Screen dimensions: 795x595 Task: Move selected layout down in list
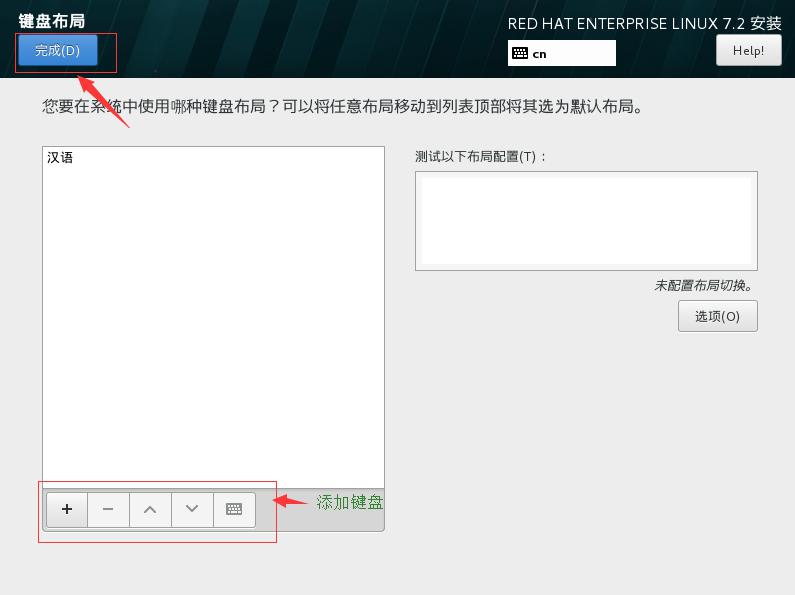192,509
